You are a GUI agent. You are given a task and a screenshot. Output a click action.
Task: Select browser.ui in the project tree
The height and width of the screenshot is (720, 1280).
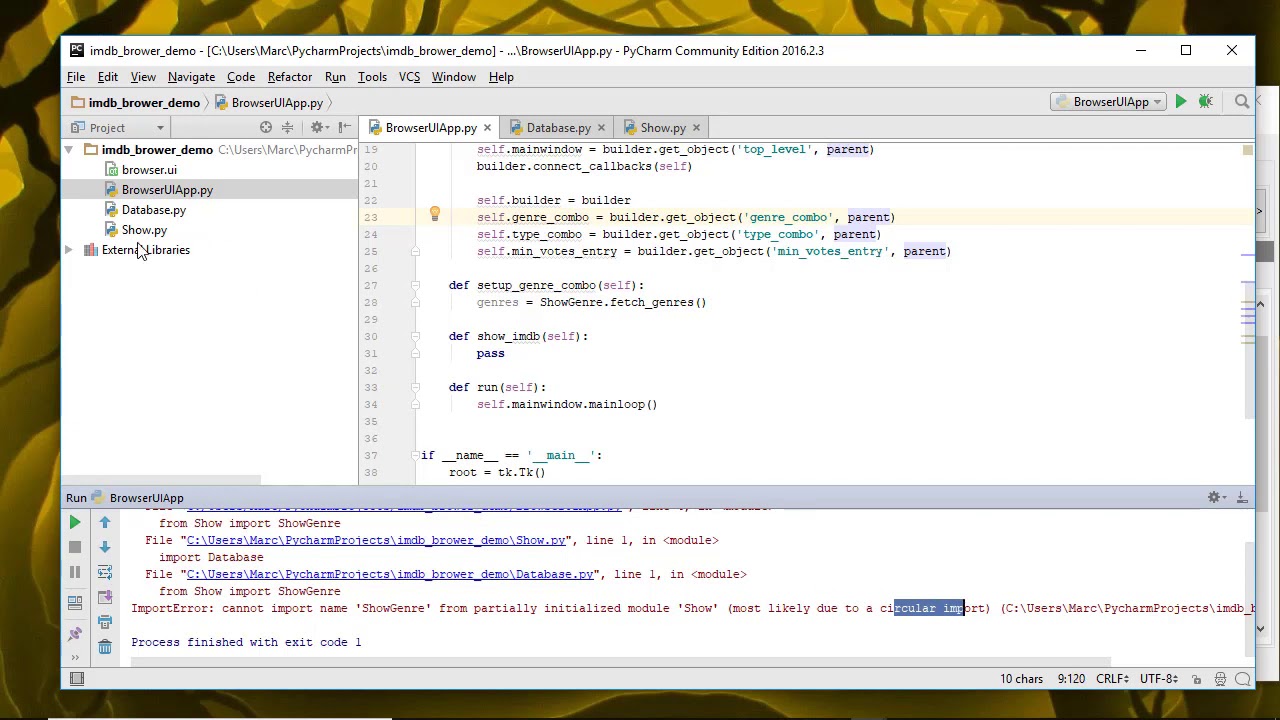149,170
